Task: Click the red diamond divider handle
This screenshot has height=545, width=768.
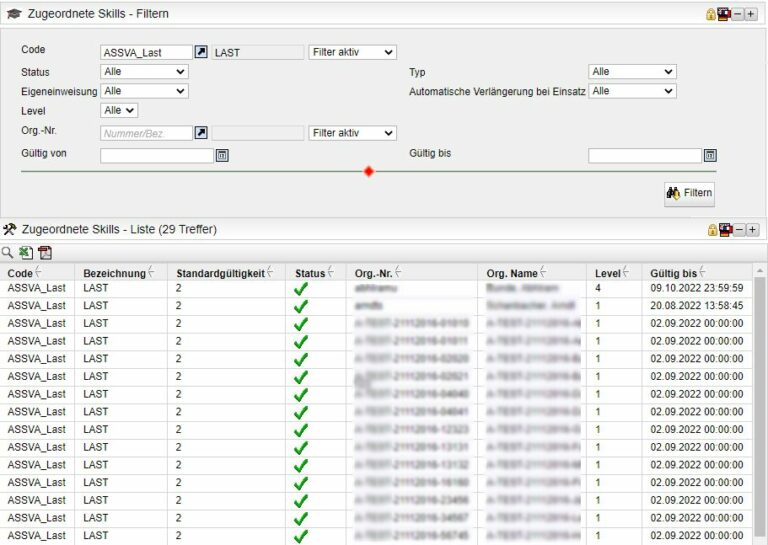Action: click(x=368, y=172)
